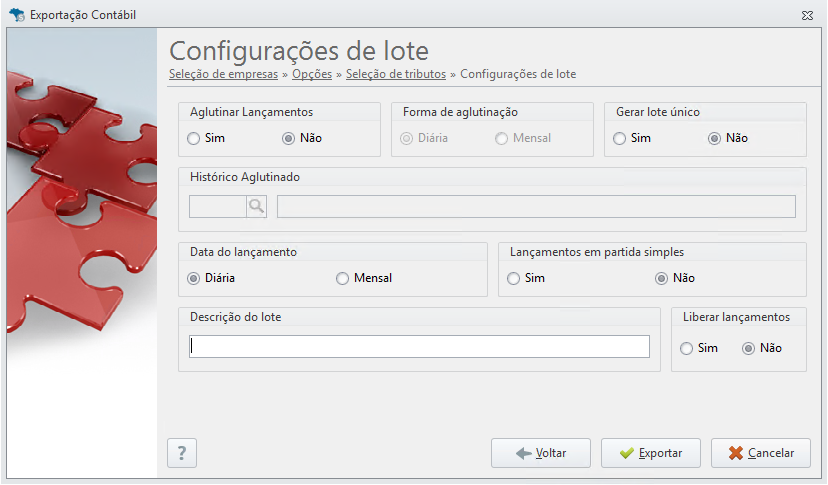Go to Seleção de empresas breadcrumb step
Image resolution: width=828 pixels, height=485 pixels.
tap(223, 74)
